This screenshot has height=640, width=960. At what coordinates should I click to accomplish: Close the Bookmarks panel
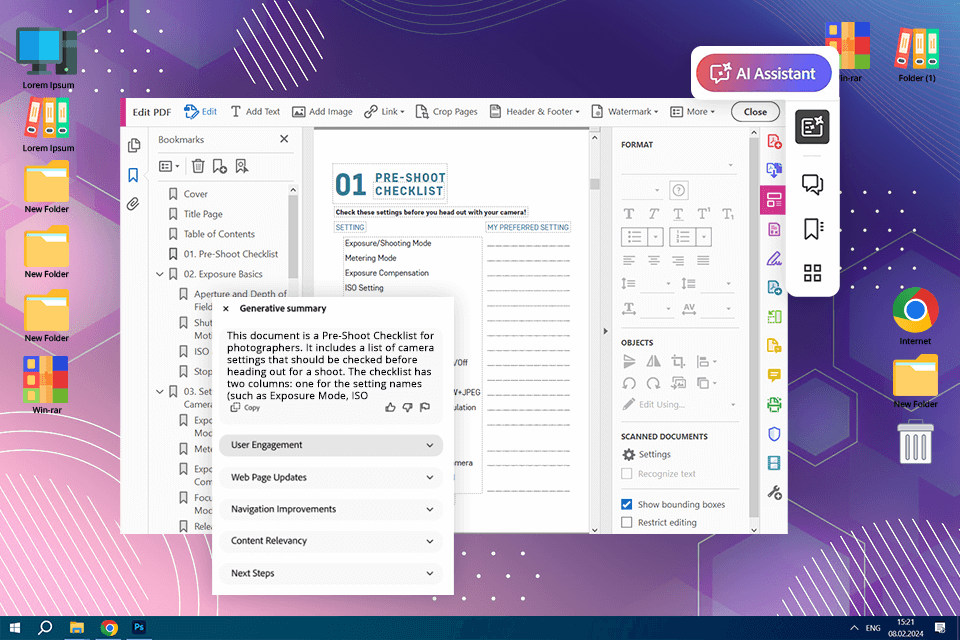284,139
